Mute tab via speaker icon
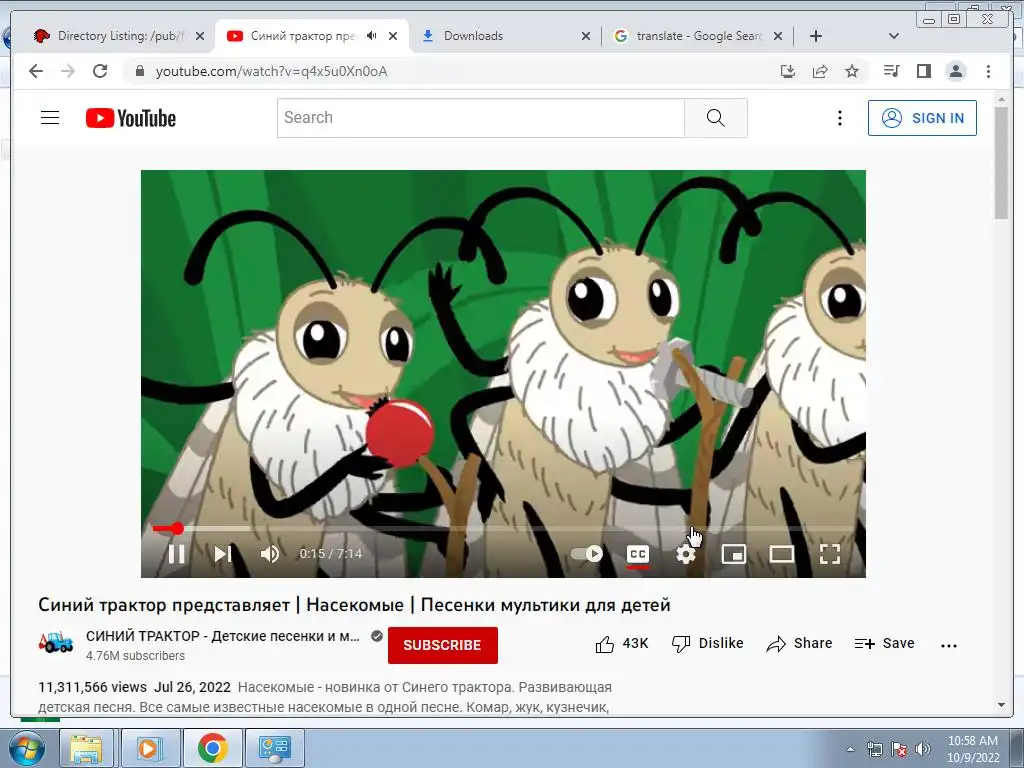 [372, 36]
